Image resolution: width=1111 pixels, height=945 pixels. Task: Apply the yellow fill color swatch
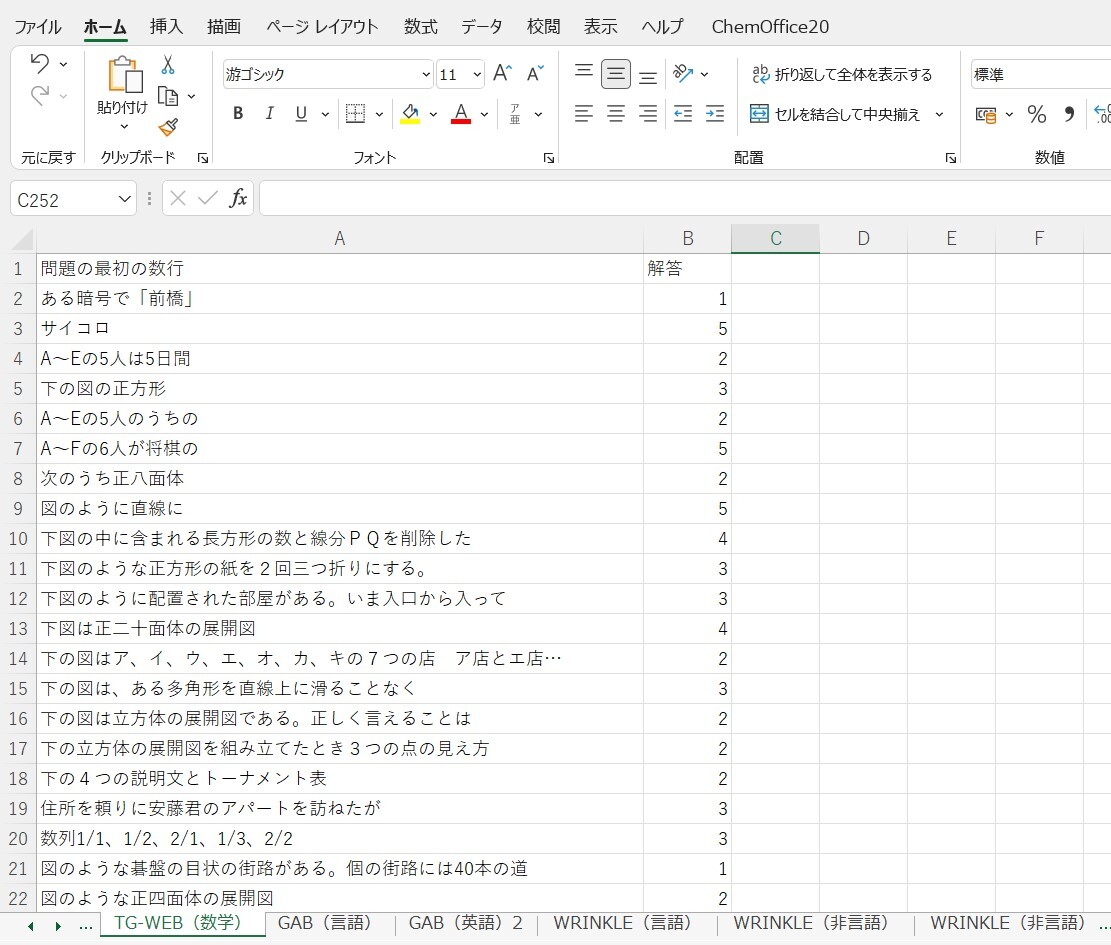410,114
